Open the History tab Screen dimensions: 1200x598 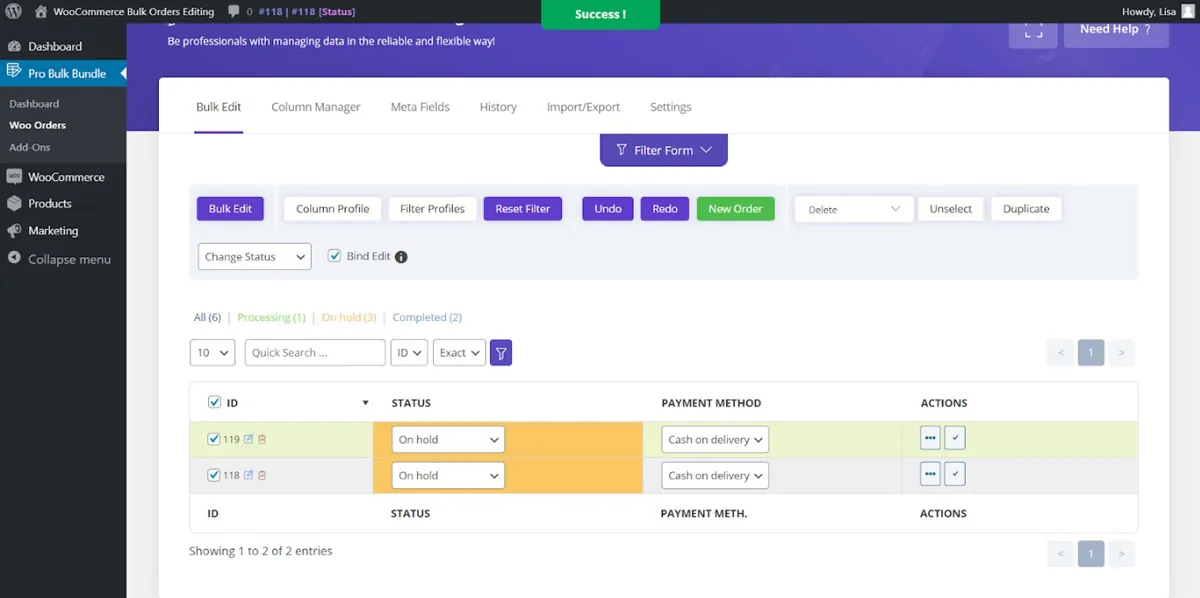tap(497, 106)
